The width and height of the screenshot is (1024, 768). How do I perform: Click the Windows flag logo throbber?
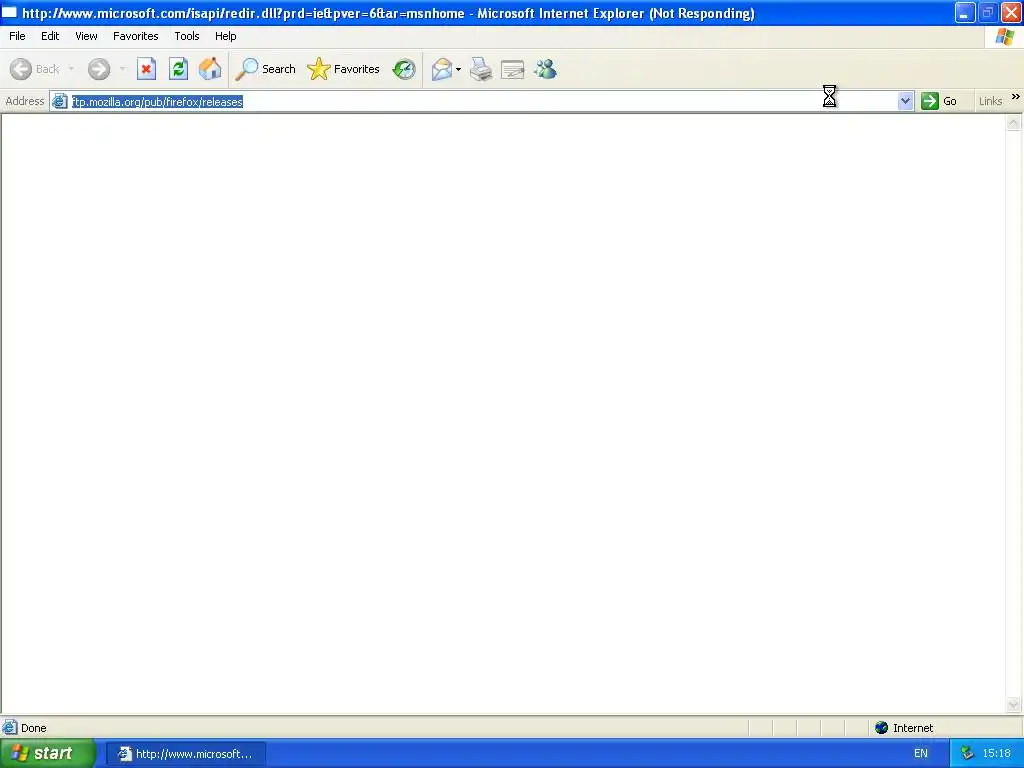(x=1004, y=37)
